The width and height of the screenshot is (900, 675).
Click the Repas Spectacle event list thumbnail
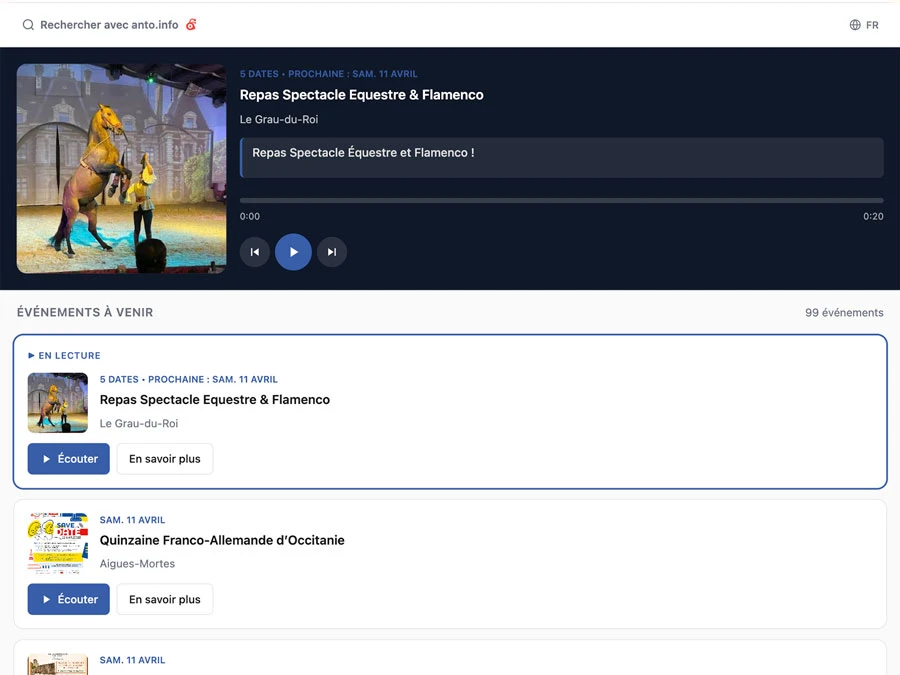(x=58, y=402)
